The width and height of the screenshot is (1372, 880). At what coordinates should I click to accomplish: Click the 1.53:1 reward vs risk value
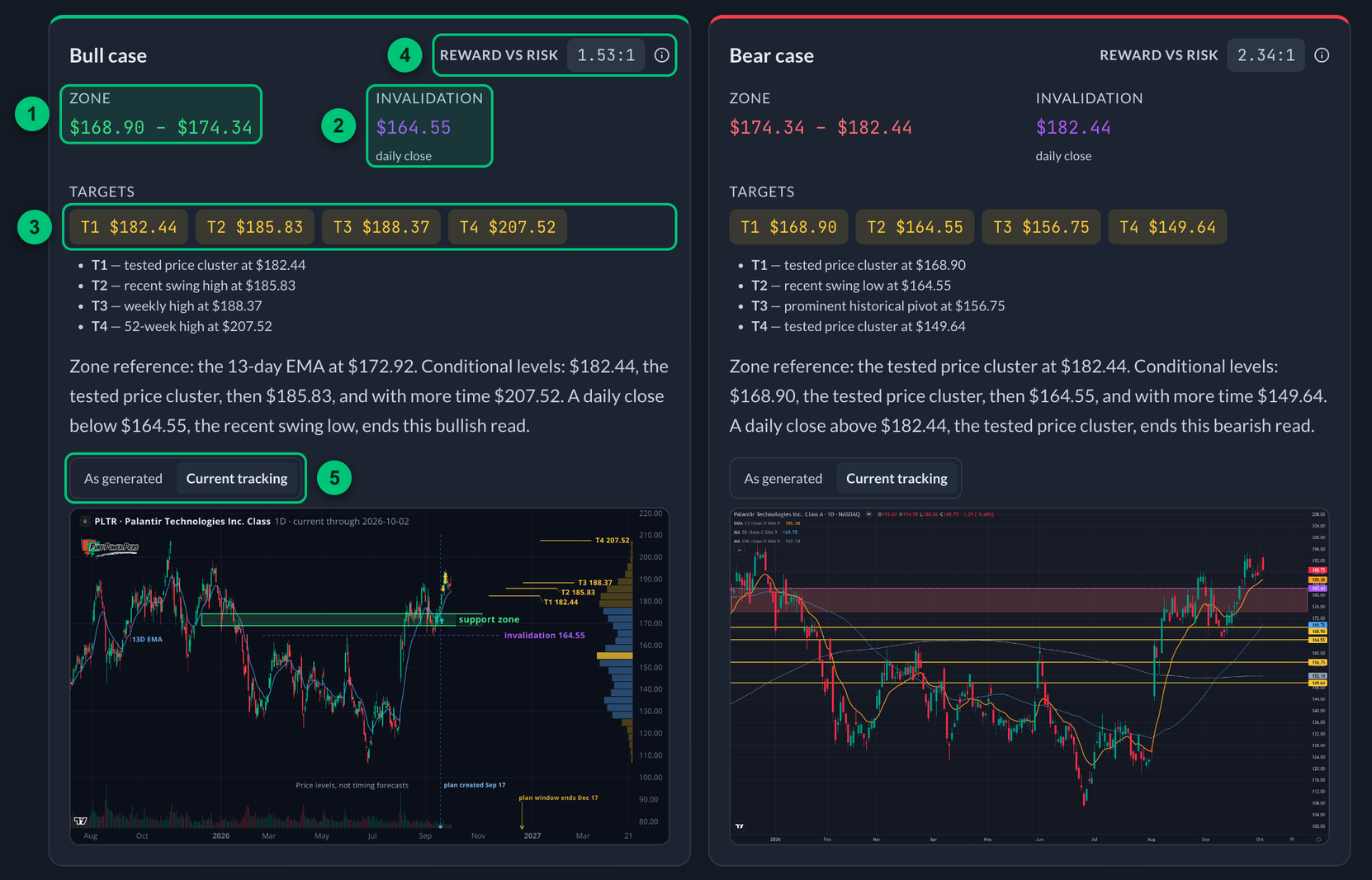[x=606, y=55]
